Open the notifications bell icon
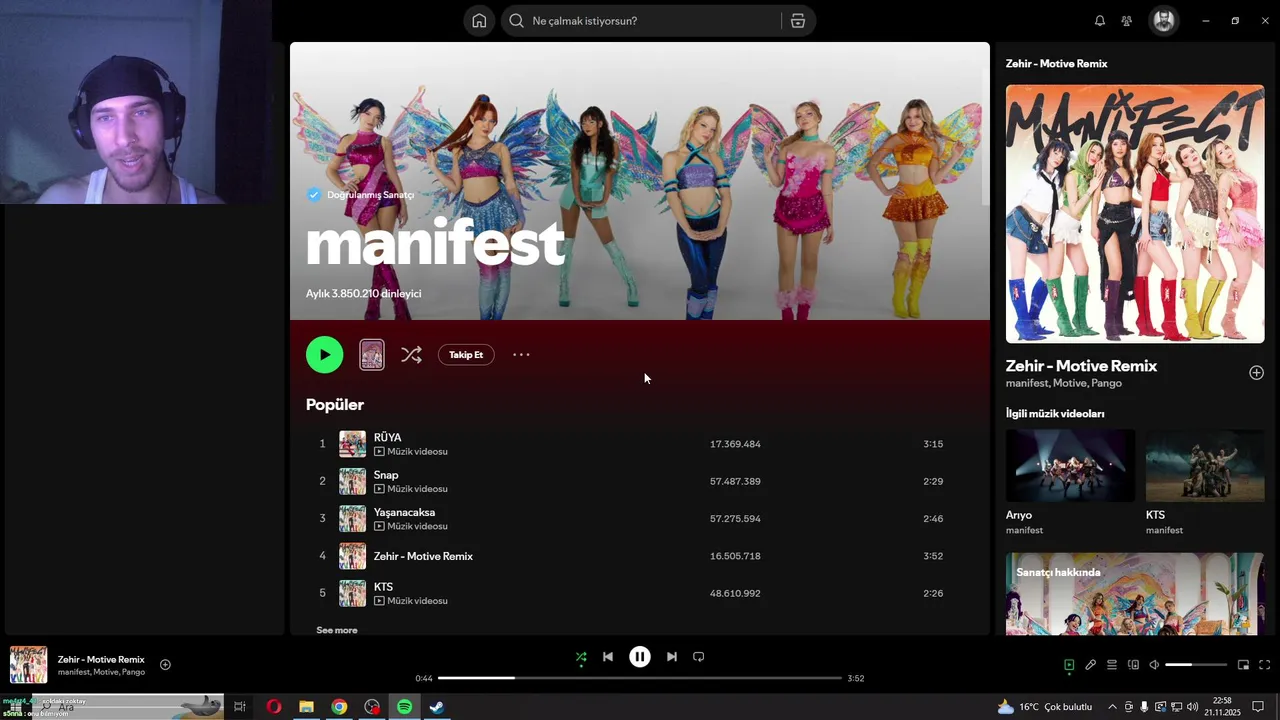The width and height of the screenshot is (1280, 720). tap(1100, 21)
